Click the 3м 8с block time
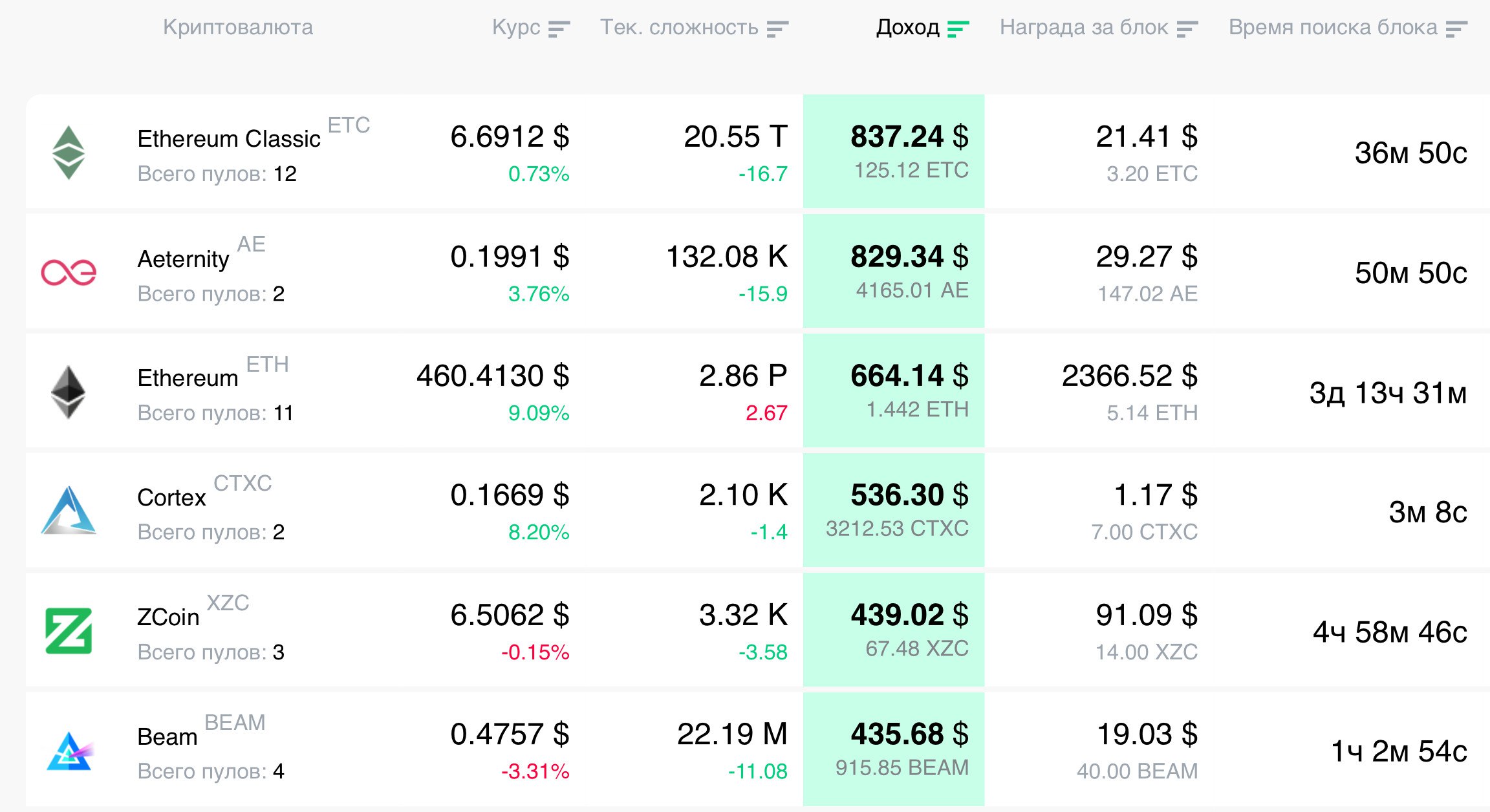1490x812 pixels. pos(1428,513)
